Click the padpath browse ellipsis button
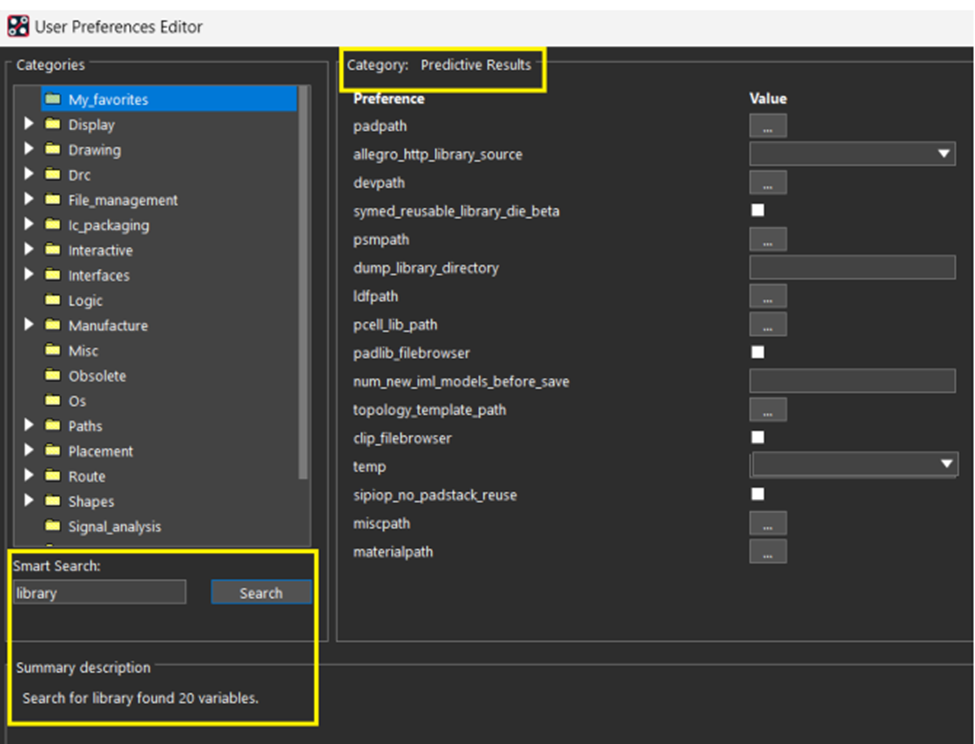The height and width of the screenshot is (744, 975). click(x=767, y=126)
